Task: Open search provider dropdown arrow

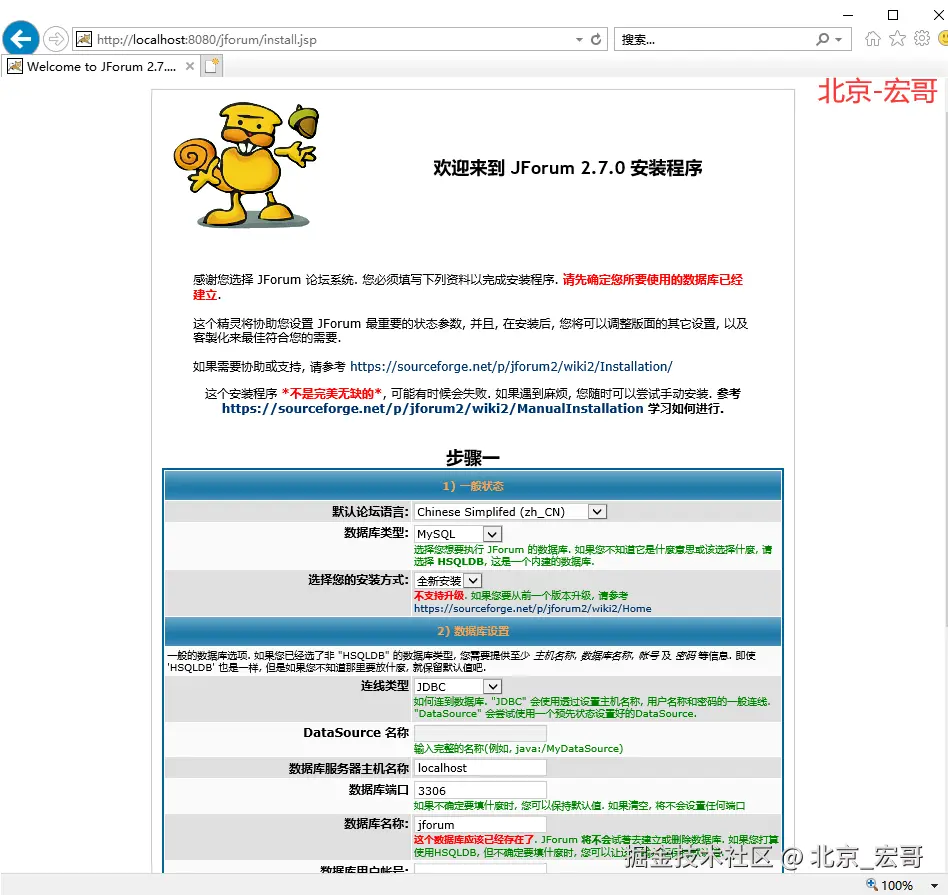Action: [839, 40]
